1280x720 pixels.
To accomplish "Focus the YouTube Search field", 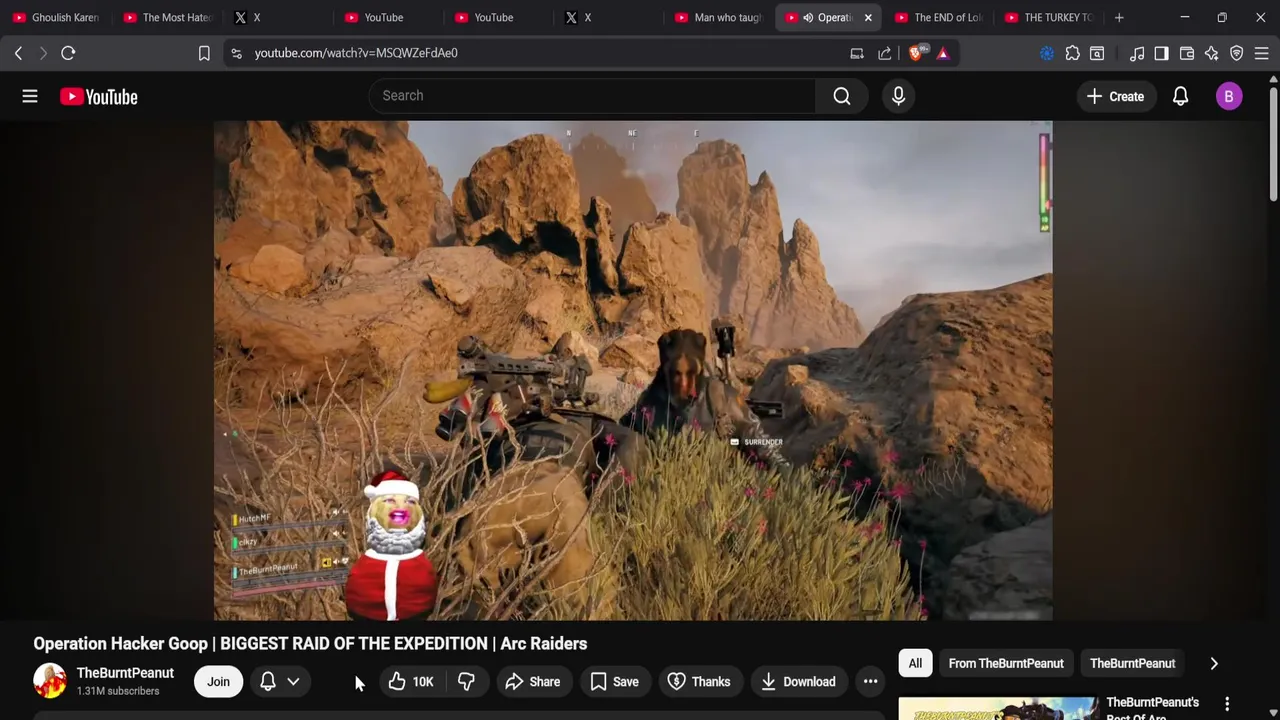I will (592, 96).
